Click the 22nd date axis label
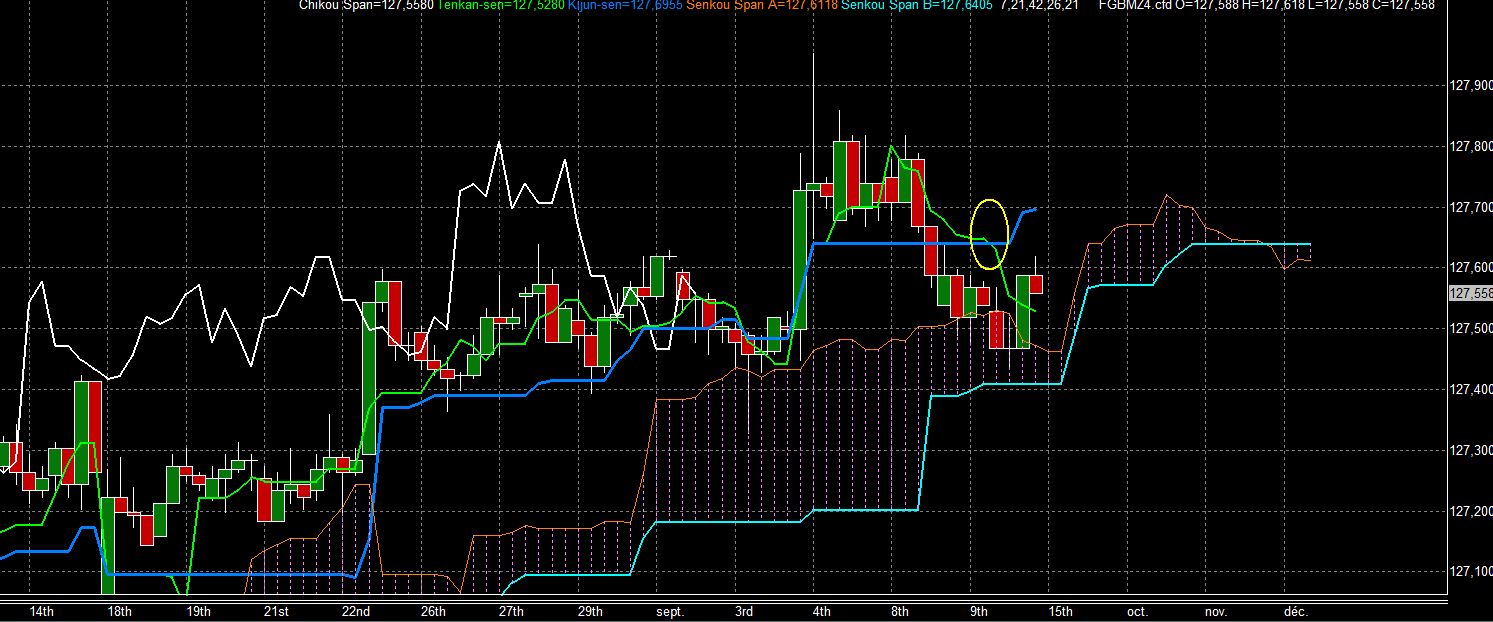This screenshot has height=622, width=1493. (356, 611)
